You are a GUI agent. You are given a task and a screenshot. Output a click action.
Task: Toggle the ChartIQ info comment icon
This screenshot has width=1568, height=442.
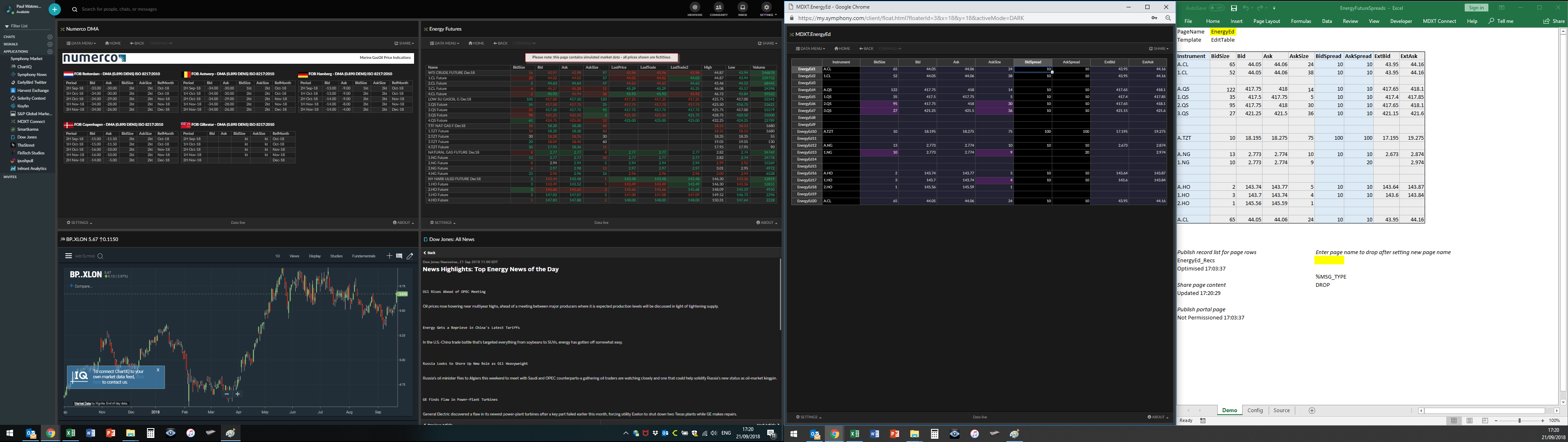pyautogui.click(x=399, y=256)
